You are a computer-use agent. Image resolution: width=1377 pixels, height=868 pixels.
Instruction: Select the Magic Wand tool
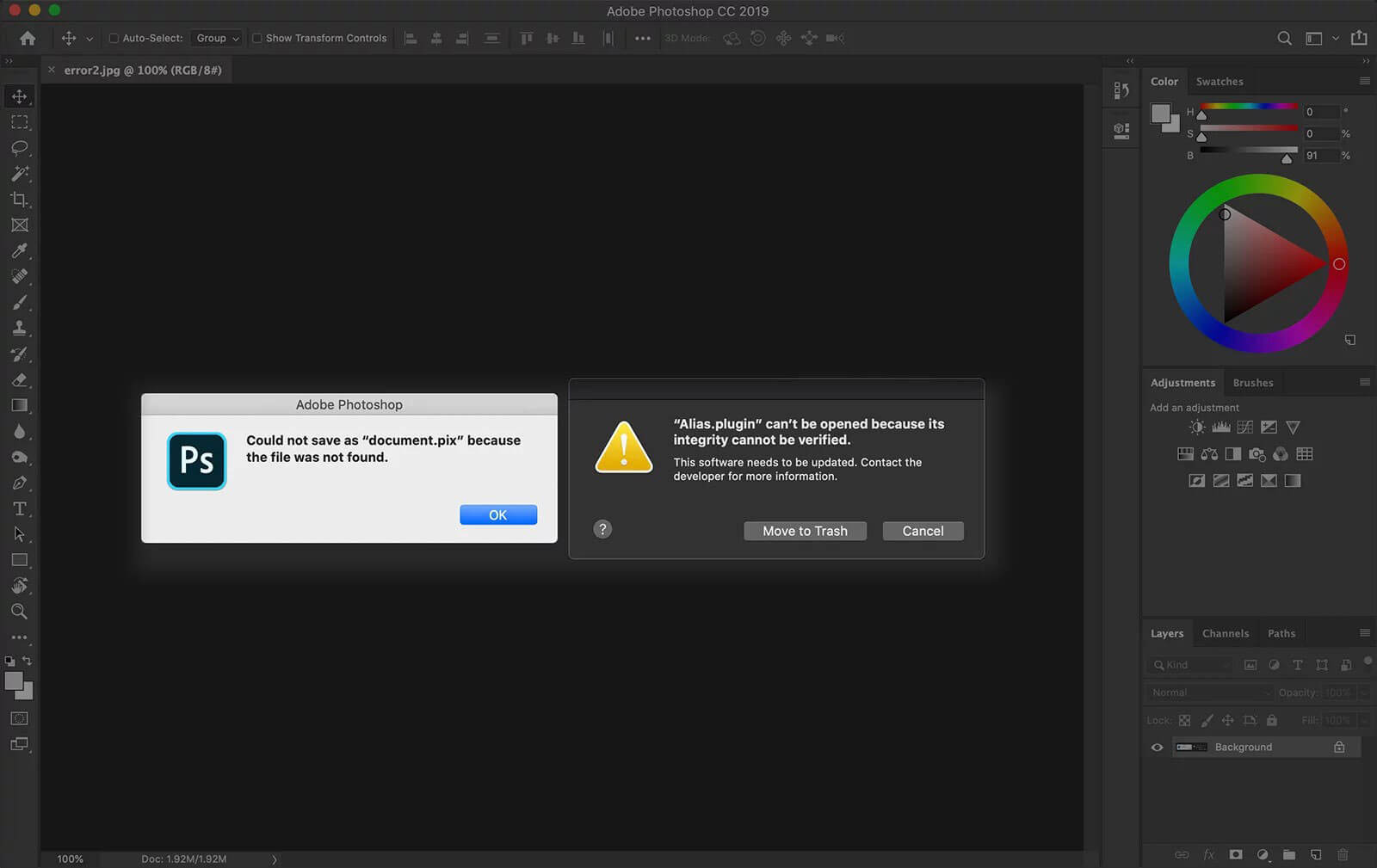coord(19,174)
